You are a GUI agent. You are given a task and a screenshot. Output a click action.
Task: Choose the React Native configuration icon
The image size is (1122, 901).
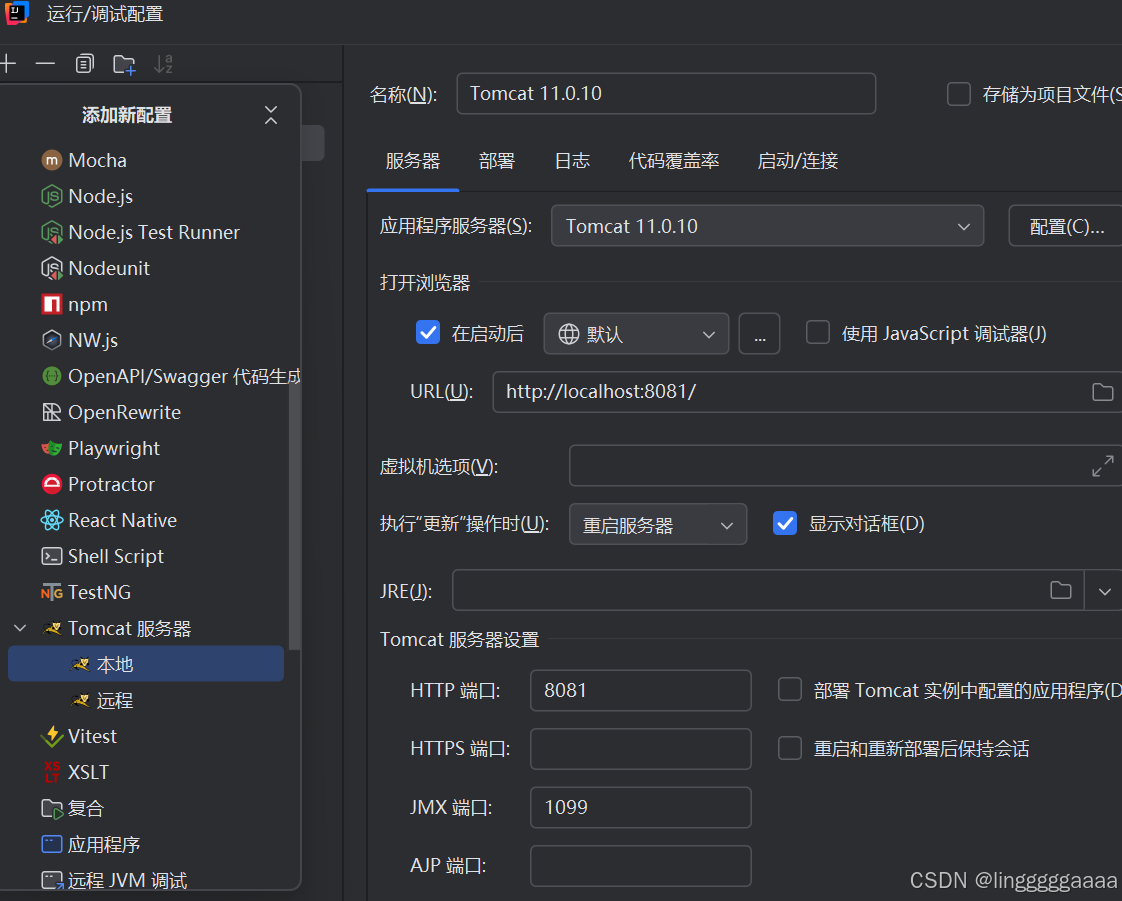[x=52, y=520]
